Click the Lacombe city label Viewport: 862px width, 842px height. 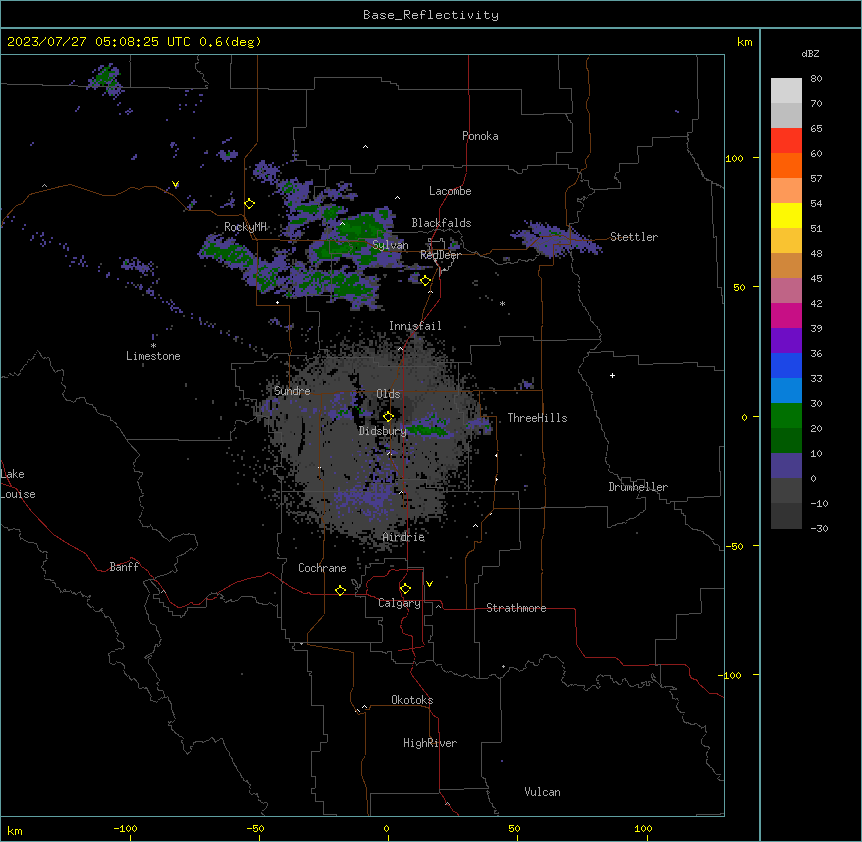coord(450,191)
